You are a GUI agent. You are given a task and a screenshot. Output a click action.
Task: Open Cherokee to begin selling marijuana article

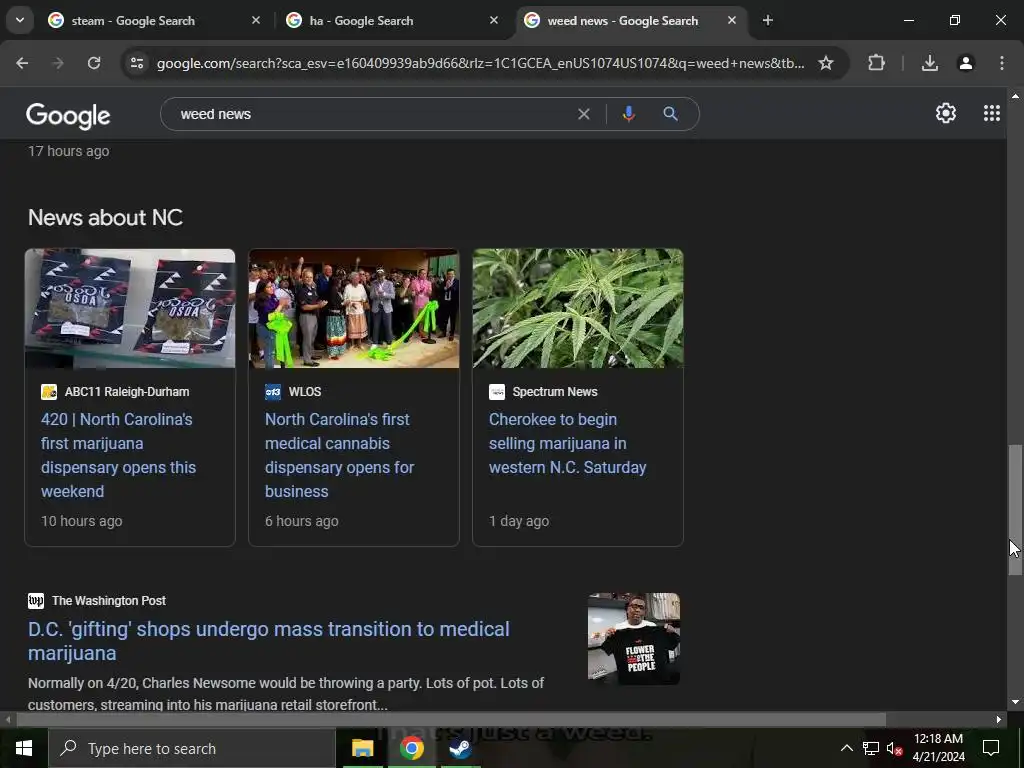(x=568, y=443)
